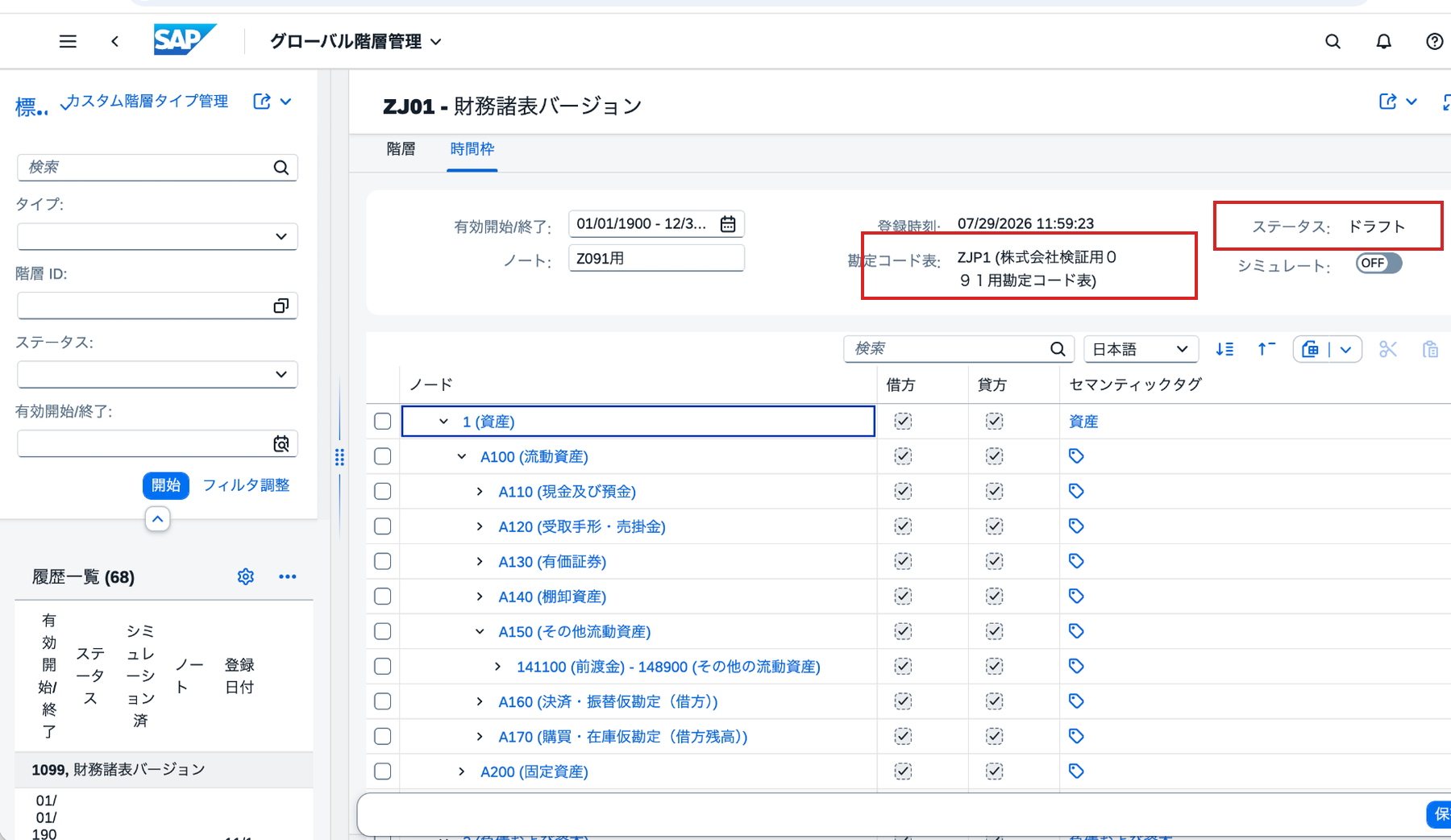1451x840 pixels.
Task: Open the header search icon
Action: (1333, 41)
